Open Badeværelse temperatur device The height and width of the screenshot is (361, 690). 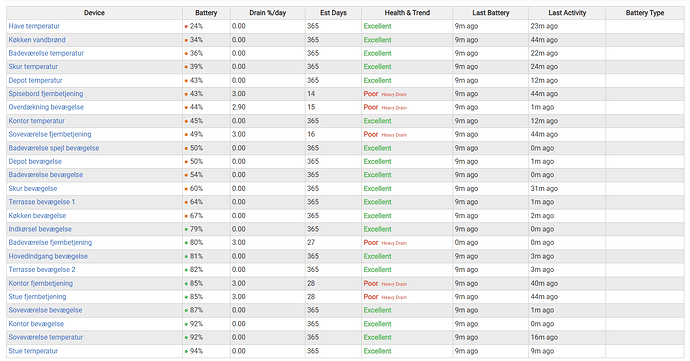tap(46, 53)
